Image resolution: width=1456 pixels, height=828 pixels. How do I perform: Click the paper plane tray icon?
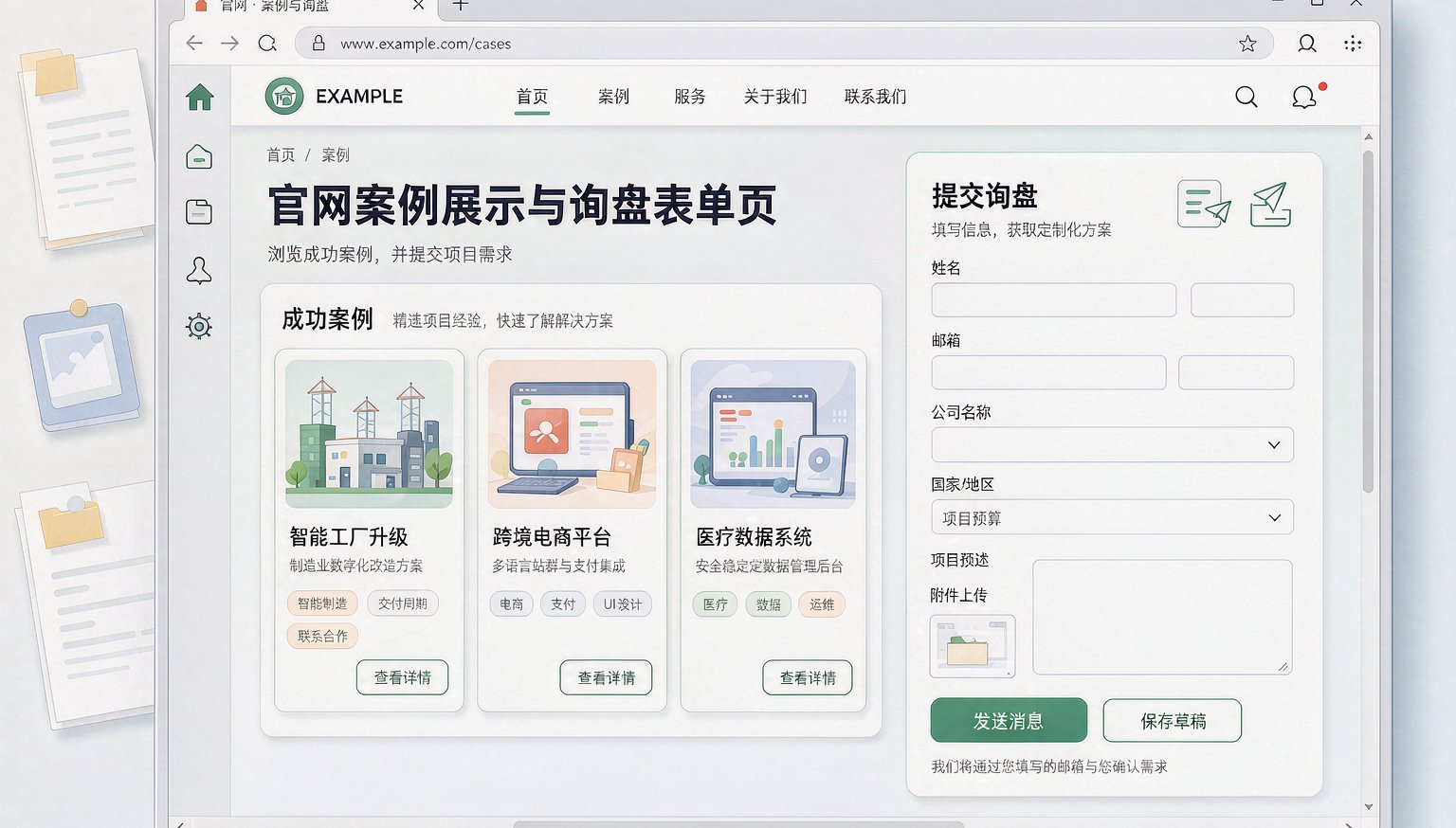(x=1270, y=204)
